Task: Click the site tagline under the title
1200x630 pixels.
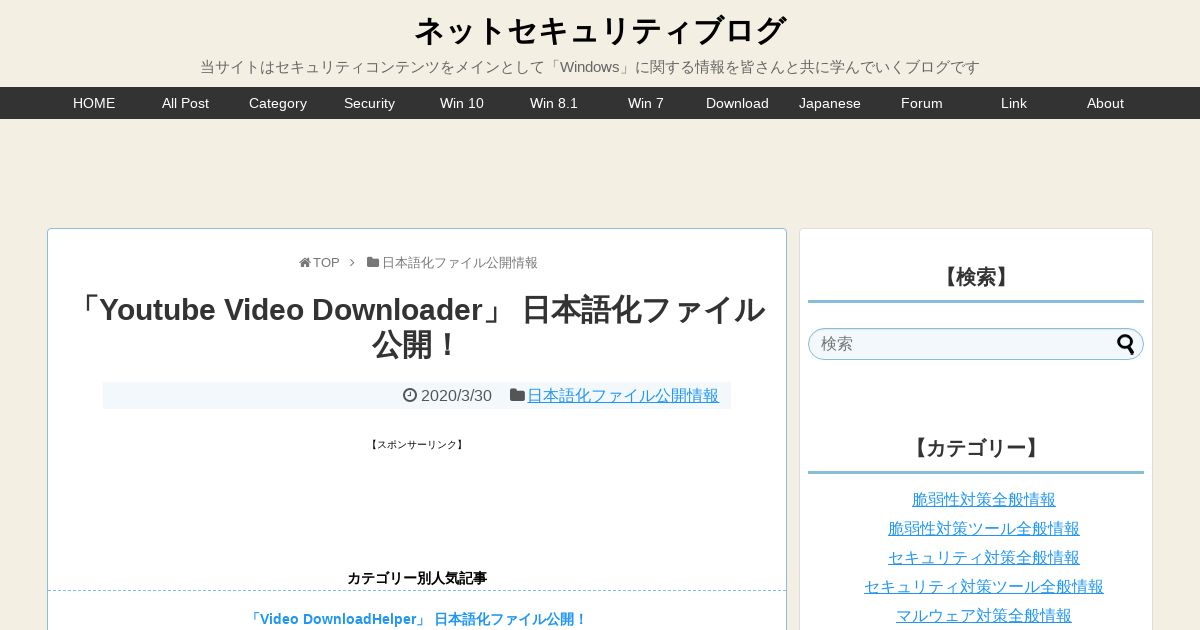Action: pos(590,67)
